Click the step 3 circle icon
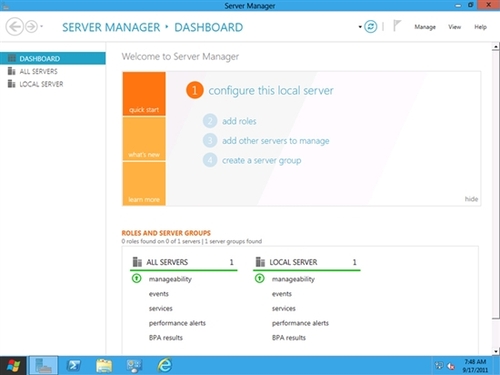The width and height of the screenshot is (500, 375). (x=210, y=140)
